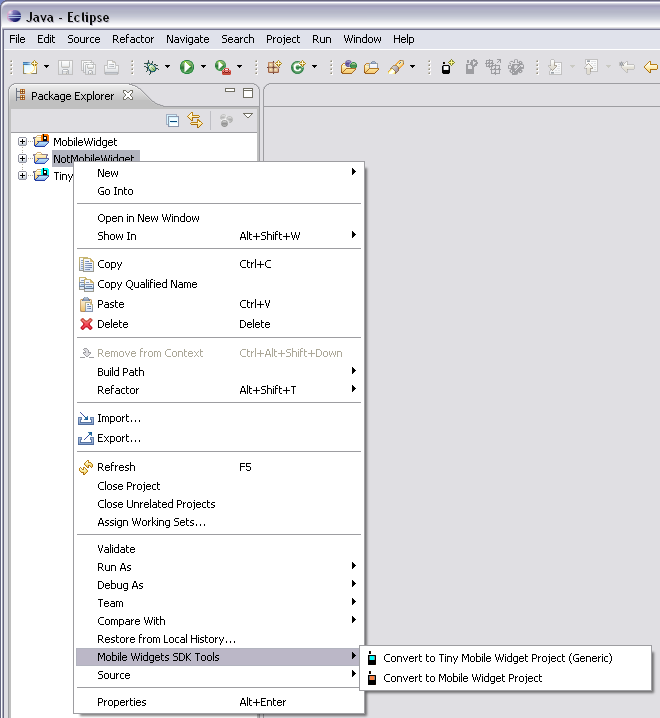660x718 pixels.
Task: Click the Collapse All icon in Package Explorer
Action: 173,120
